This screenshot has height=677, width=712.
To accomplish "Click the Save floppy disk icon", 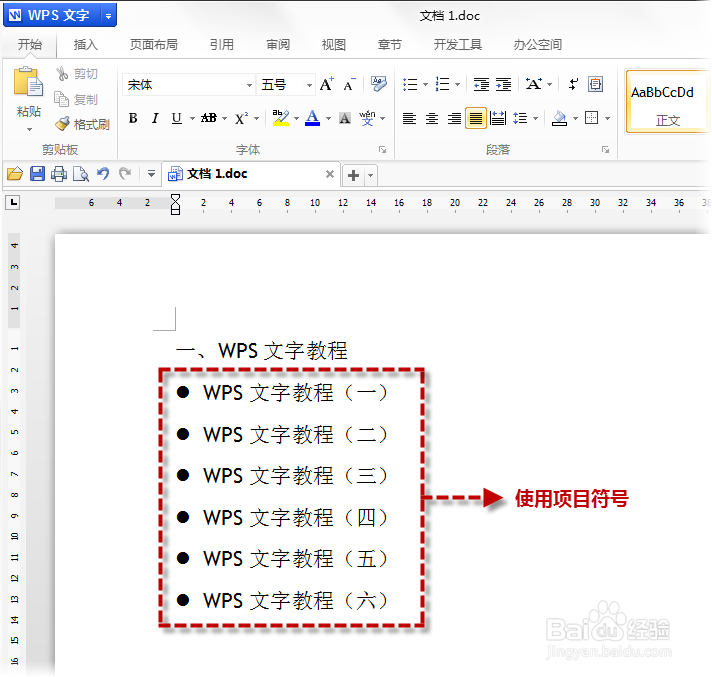I will pyautogui.click(x=37, y=174).
